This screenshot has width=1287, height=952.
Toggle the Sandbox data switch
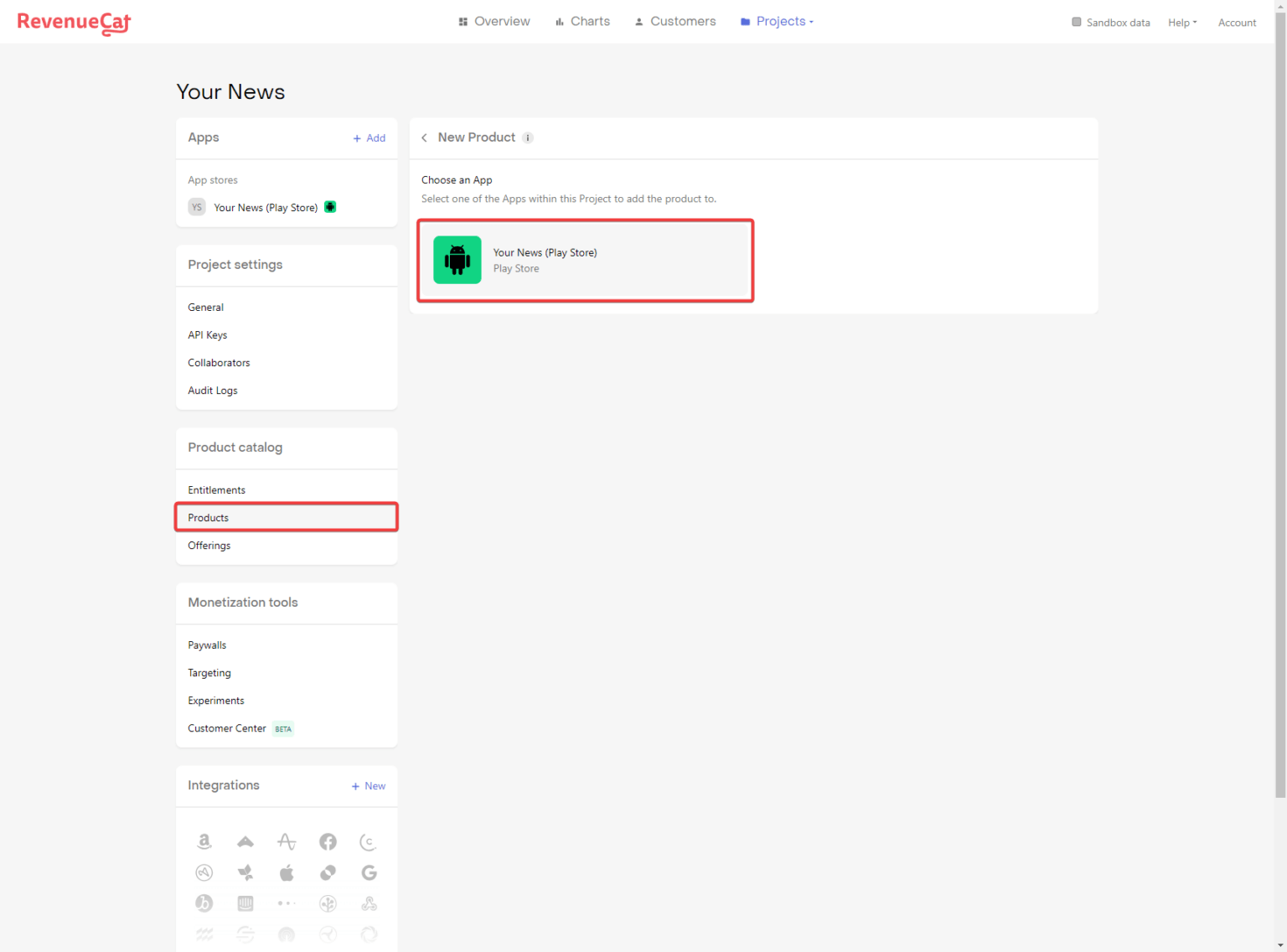click(1076, 22)
